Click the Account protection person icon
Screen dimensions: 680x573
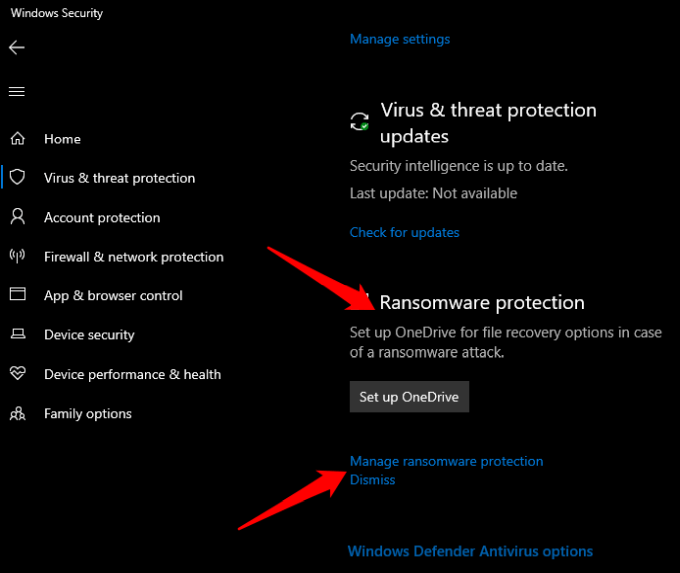17,217
